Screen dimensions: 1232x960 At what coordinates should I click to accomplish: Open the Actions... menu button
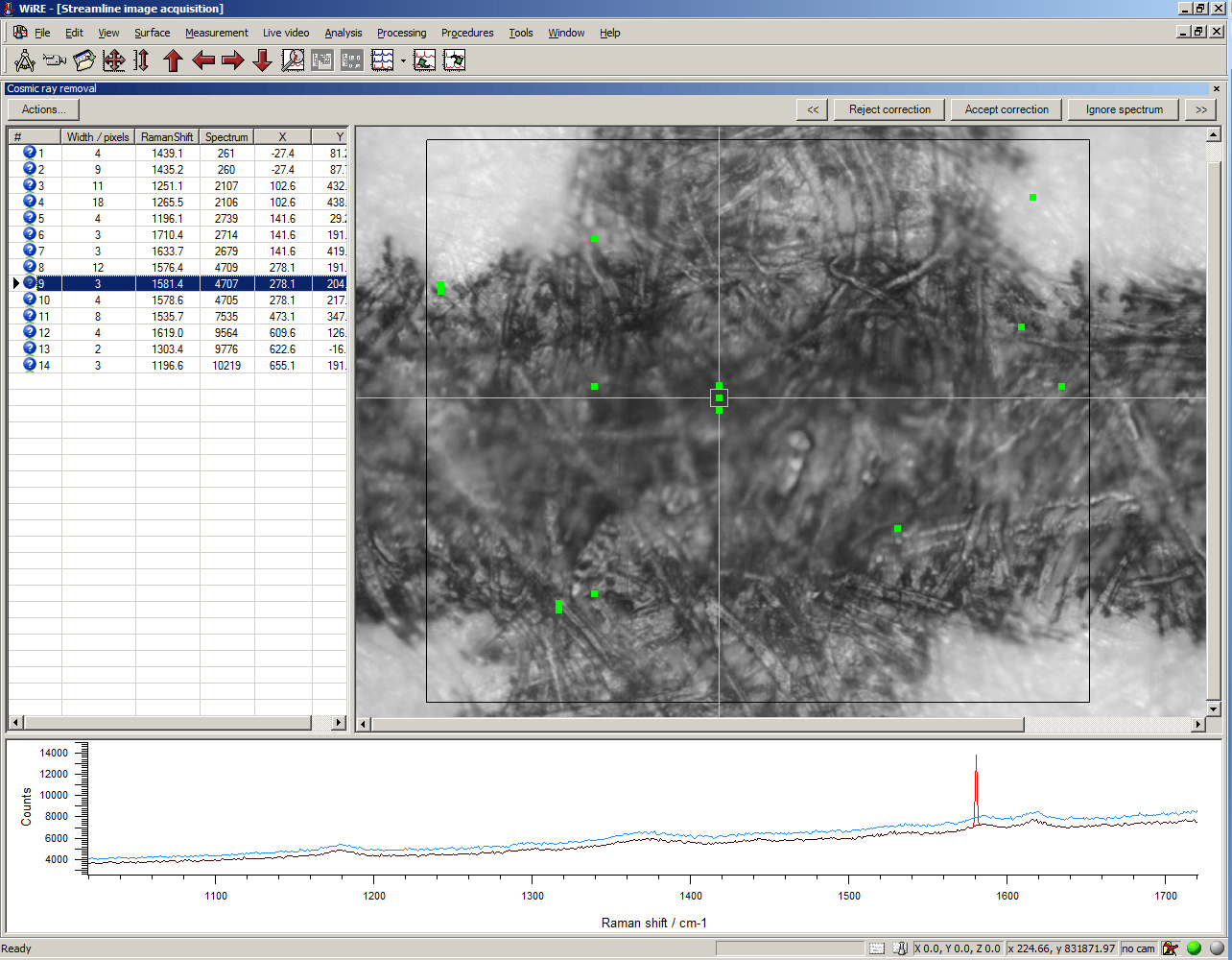pos(43,109)
